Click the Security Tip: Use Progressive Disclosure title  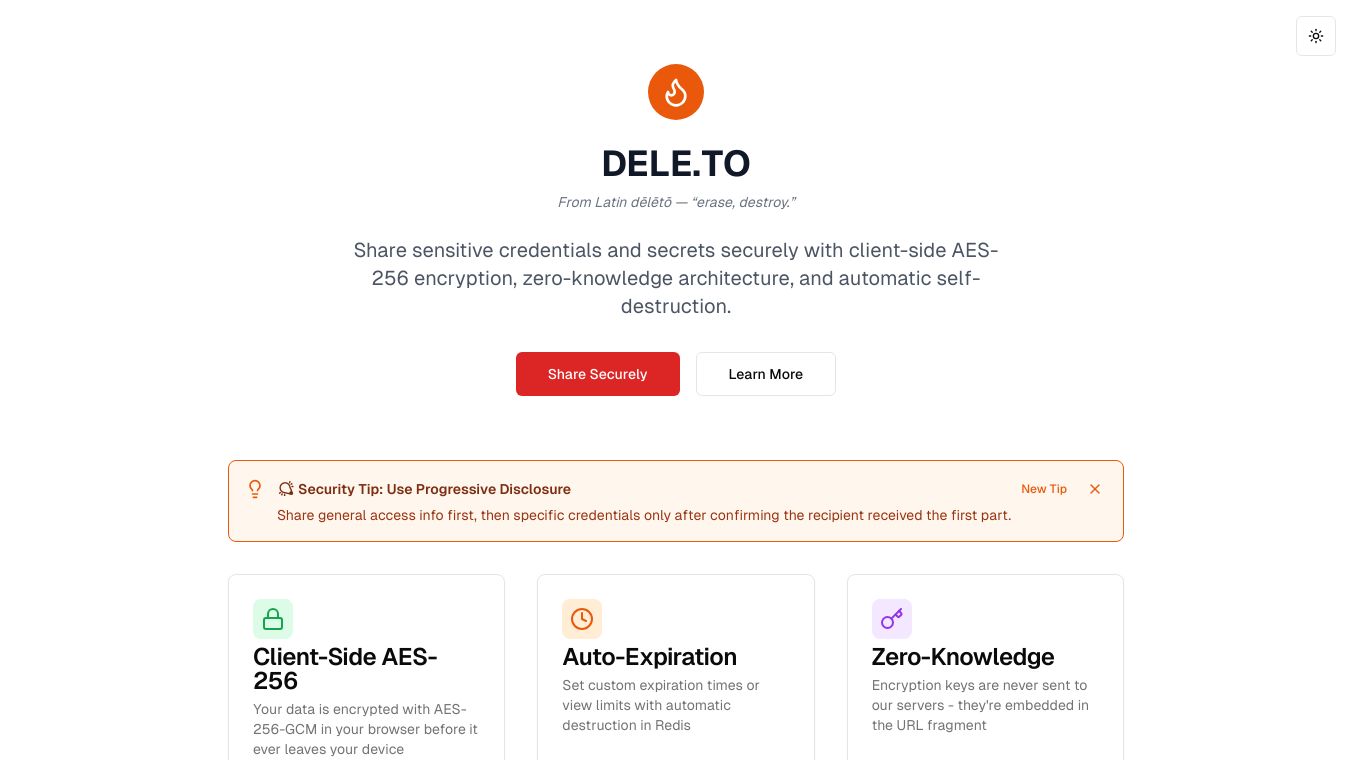434,489
